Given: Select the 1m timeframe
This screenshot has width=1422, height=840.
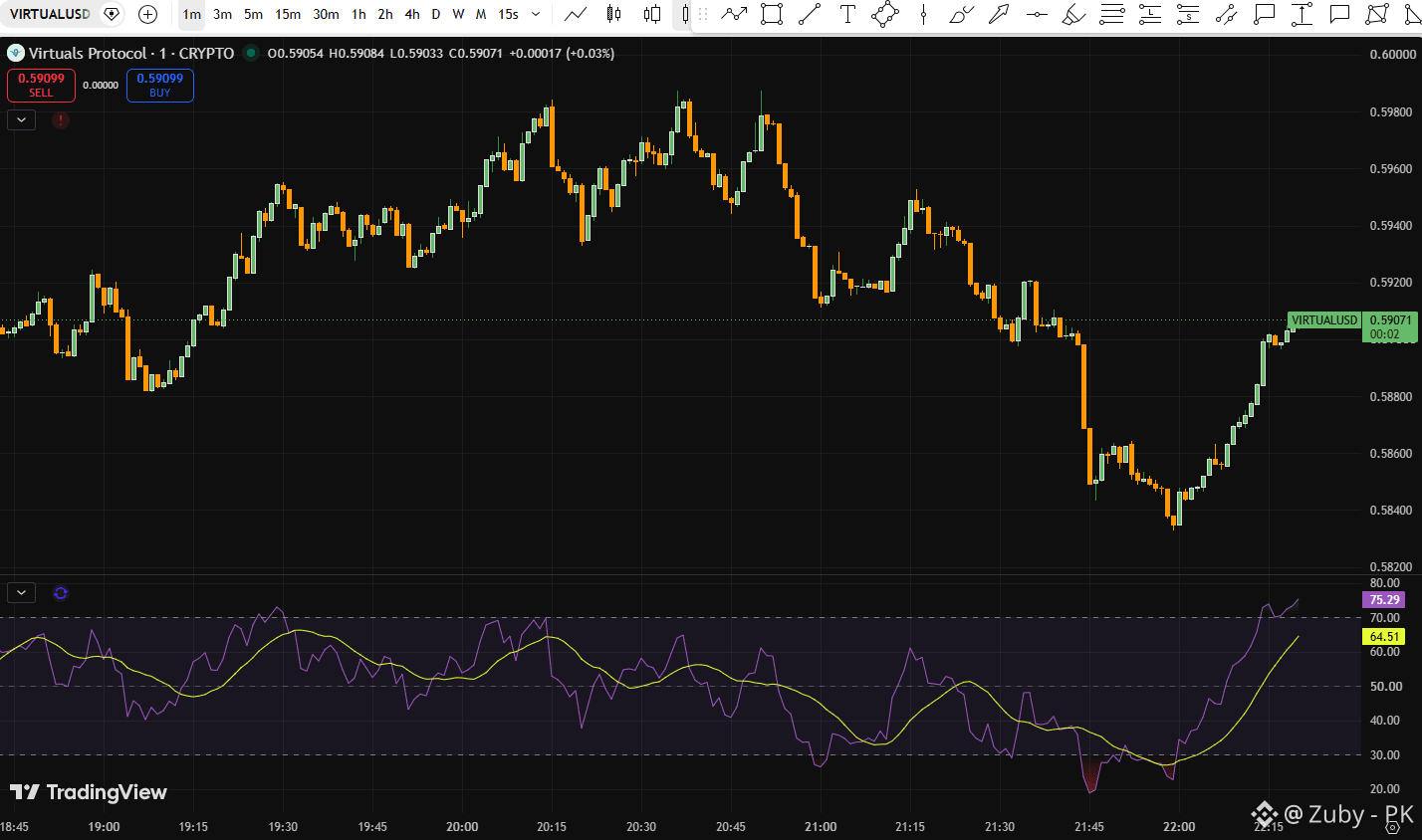Looking at the screenshot, I should coord(191,14).
